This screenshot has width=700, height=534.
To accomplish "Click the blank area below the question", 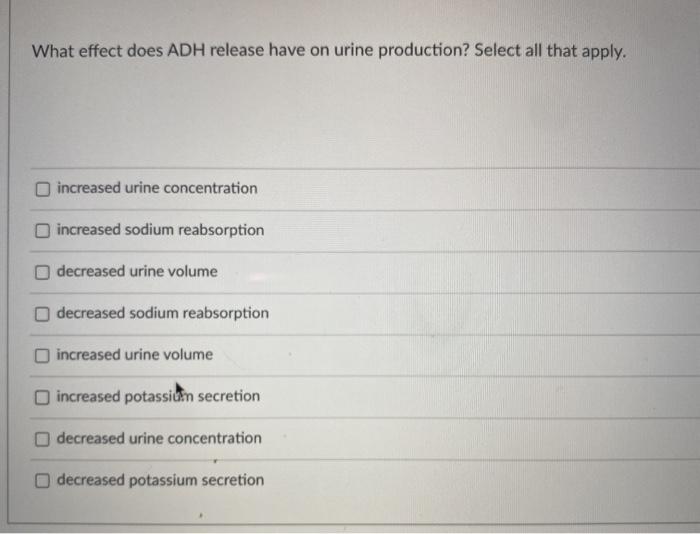I will coord(353,116).
